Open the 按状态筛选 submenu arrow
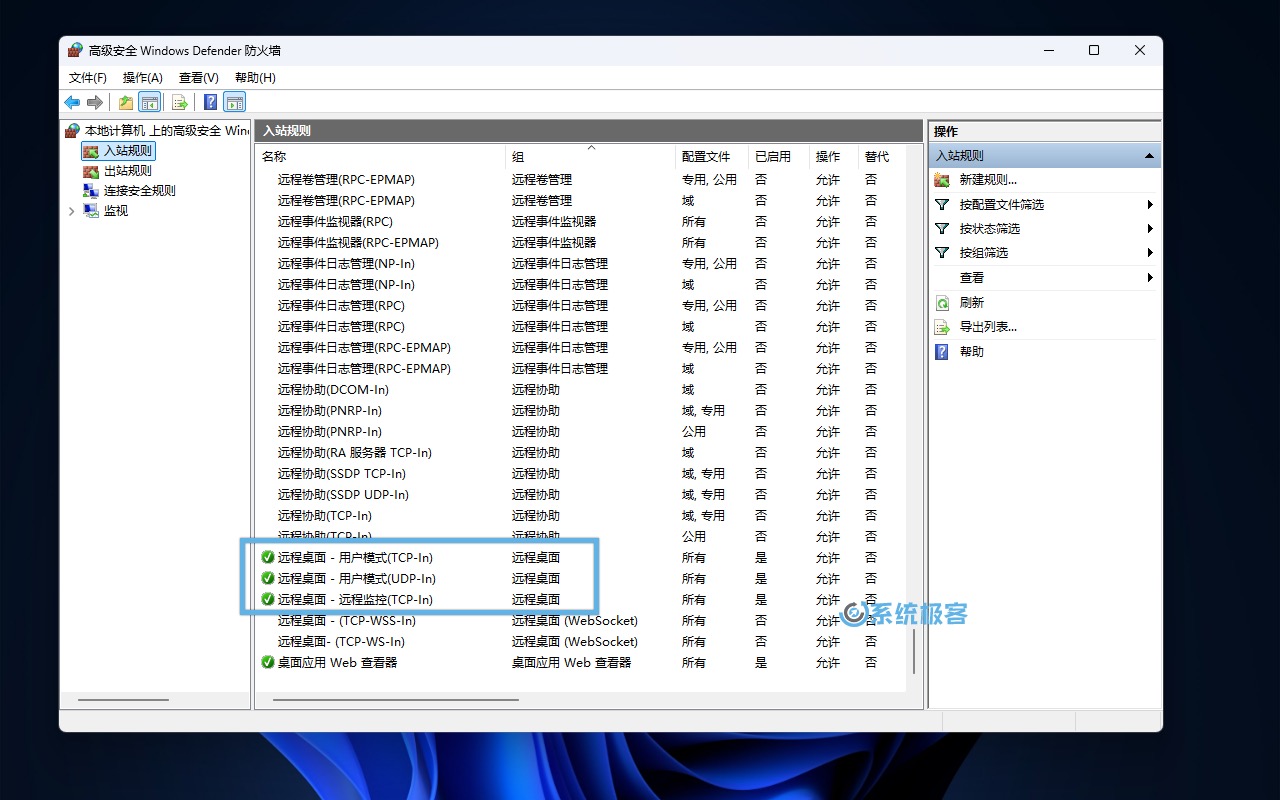1280x800 pixels. (1150, 229)
